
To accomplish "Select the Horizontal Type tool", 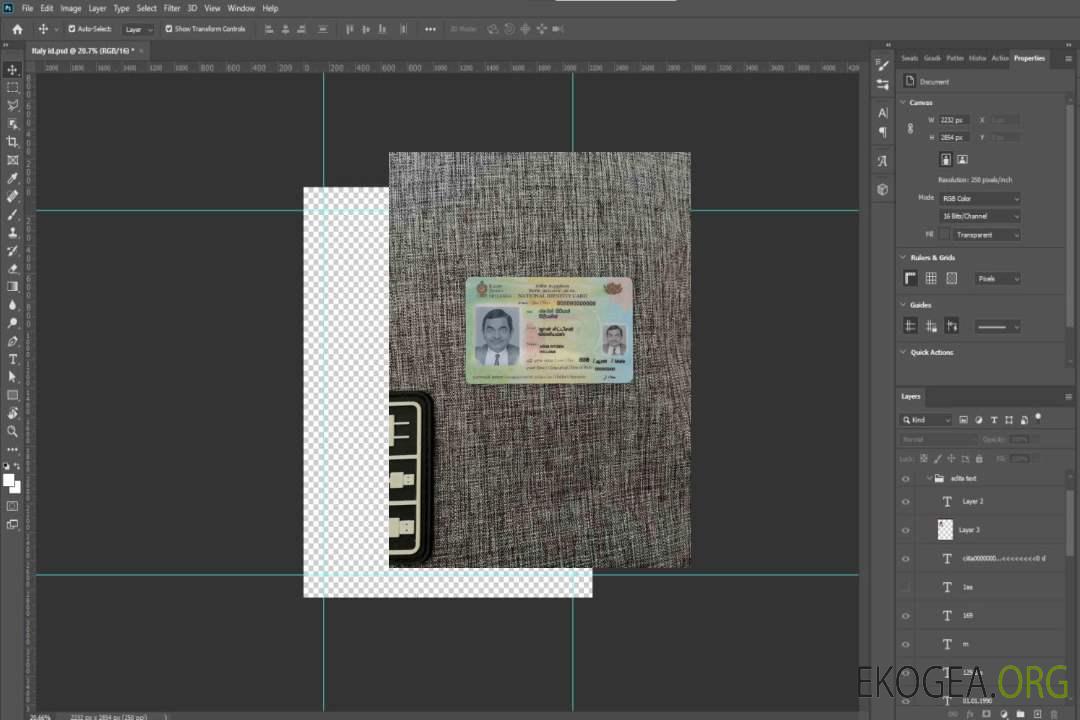I will [x=13, y=359].
